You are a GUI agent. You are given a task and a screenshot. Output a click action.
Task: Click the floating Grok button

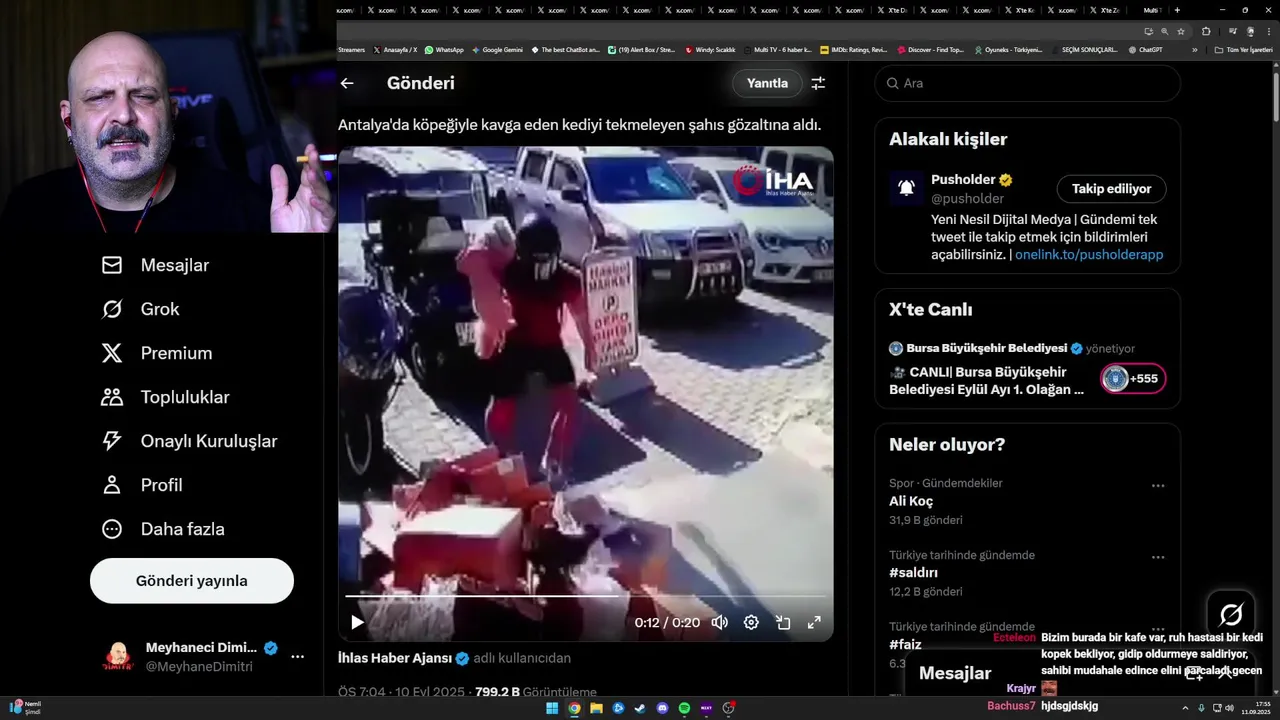click(x=1231, y=614)
